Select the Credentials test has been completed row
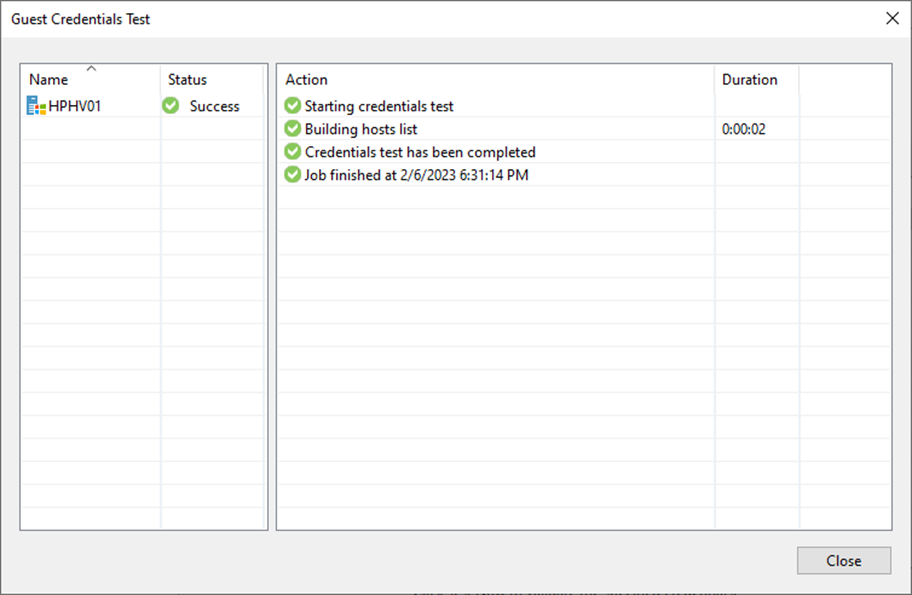The image size is (912, 595). 584,152
